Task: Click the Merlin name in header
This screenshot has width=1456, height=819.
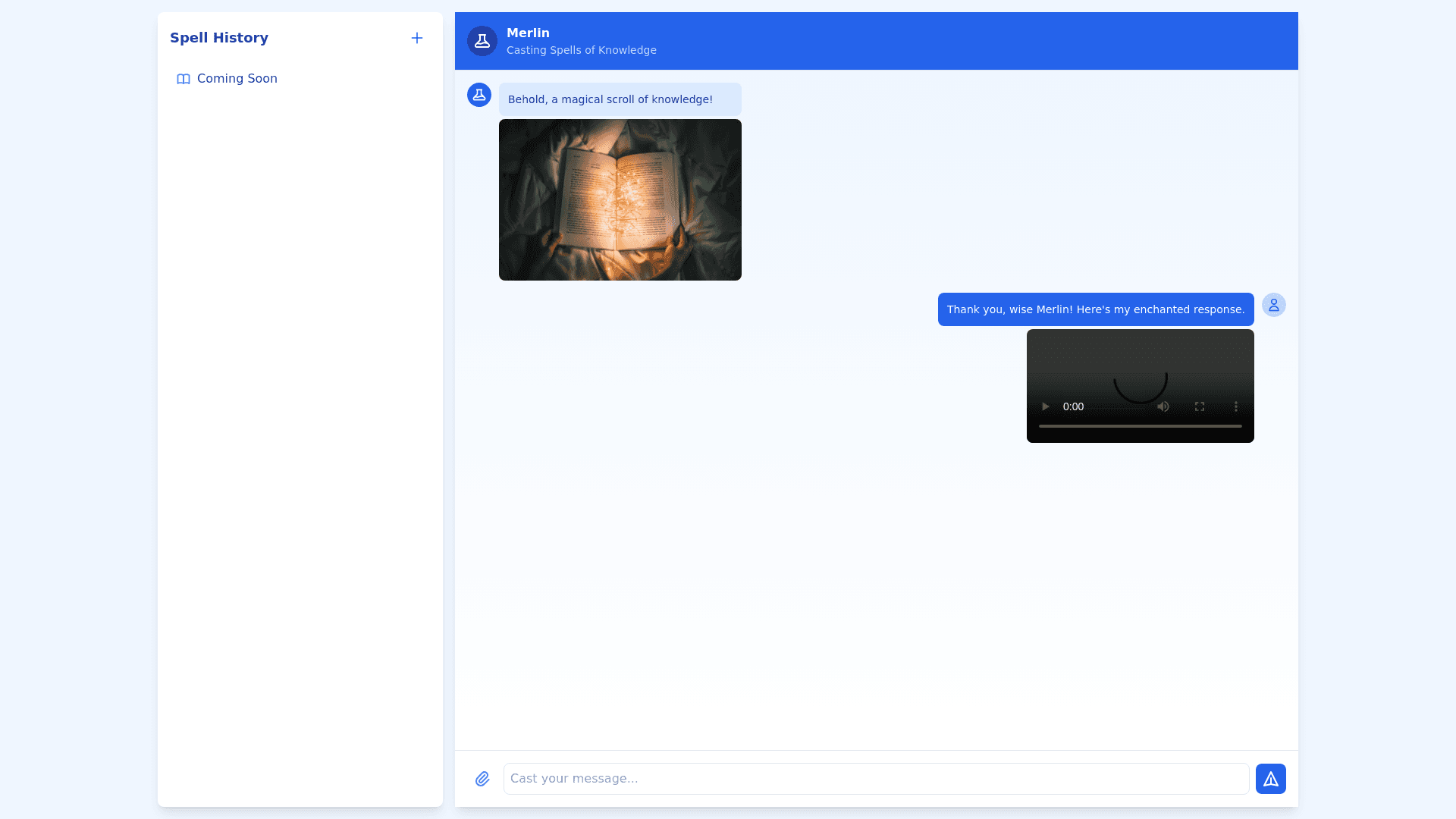Action: click(x=528, y=33)
